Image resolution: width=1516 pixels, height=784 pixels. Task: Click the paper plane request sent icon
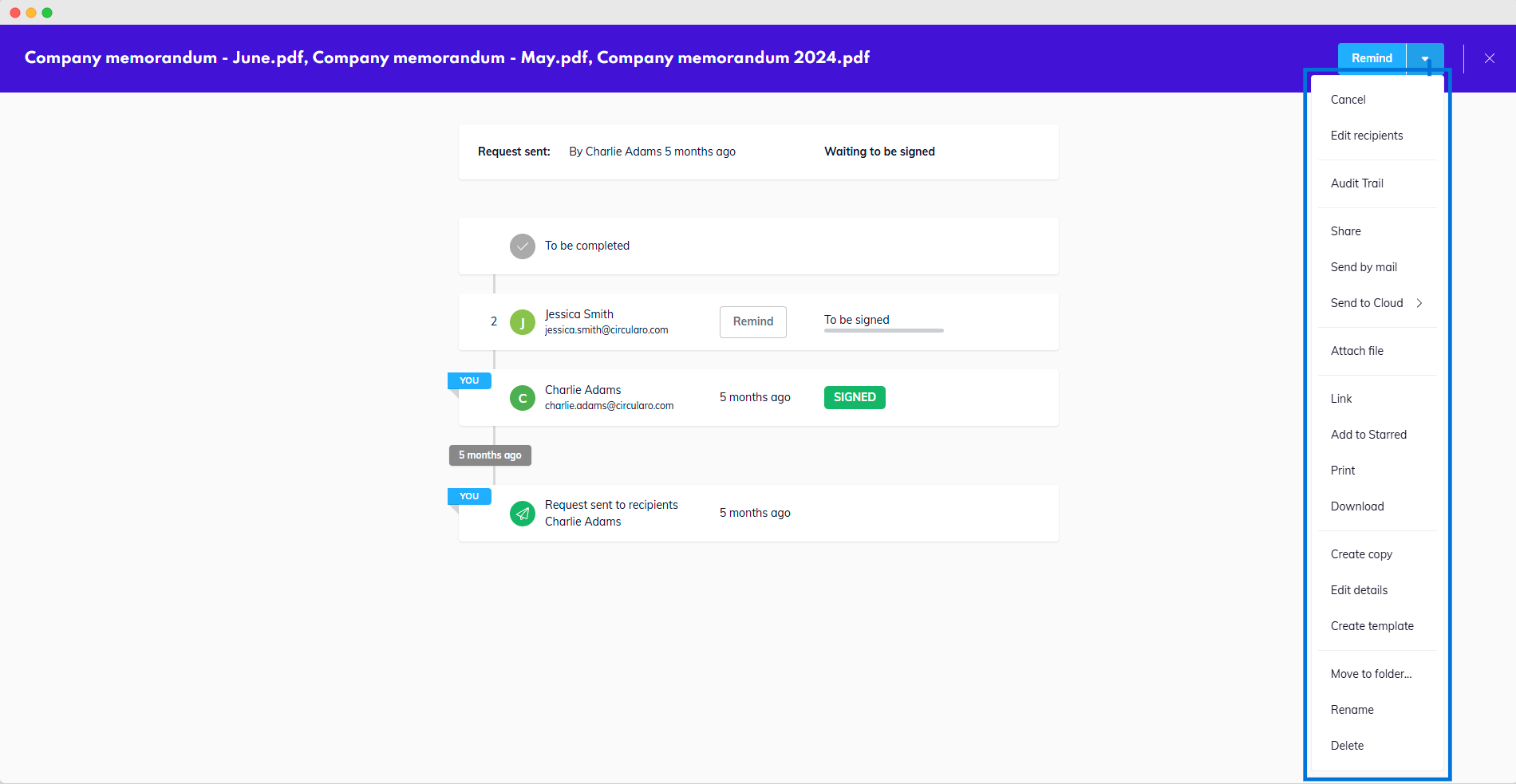tap(522, 514)
